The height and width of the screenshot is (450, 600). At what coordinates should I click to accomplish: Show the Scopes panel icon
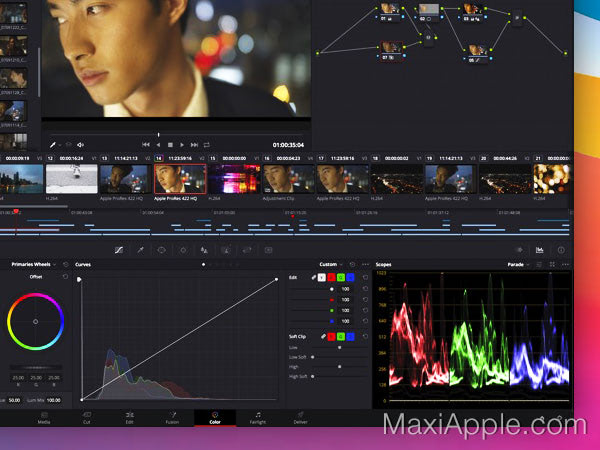[x=540, y=250]
